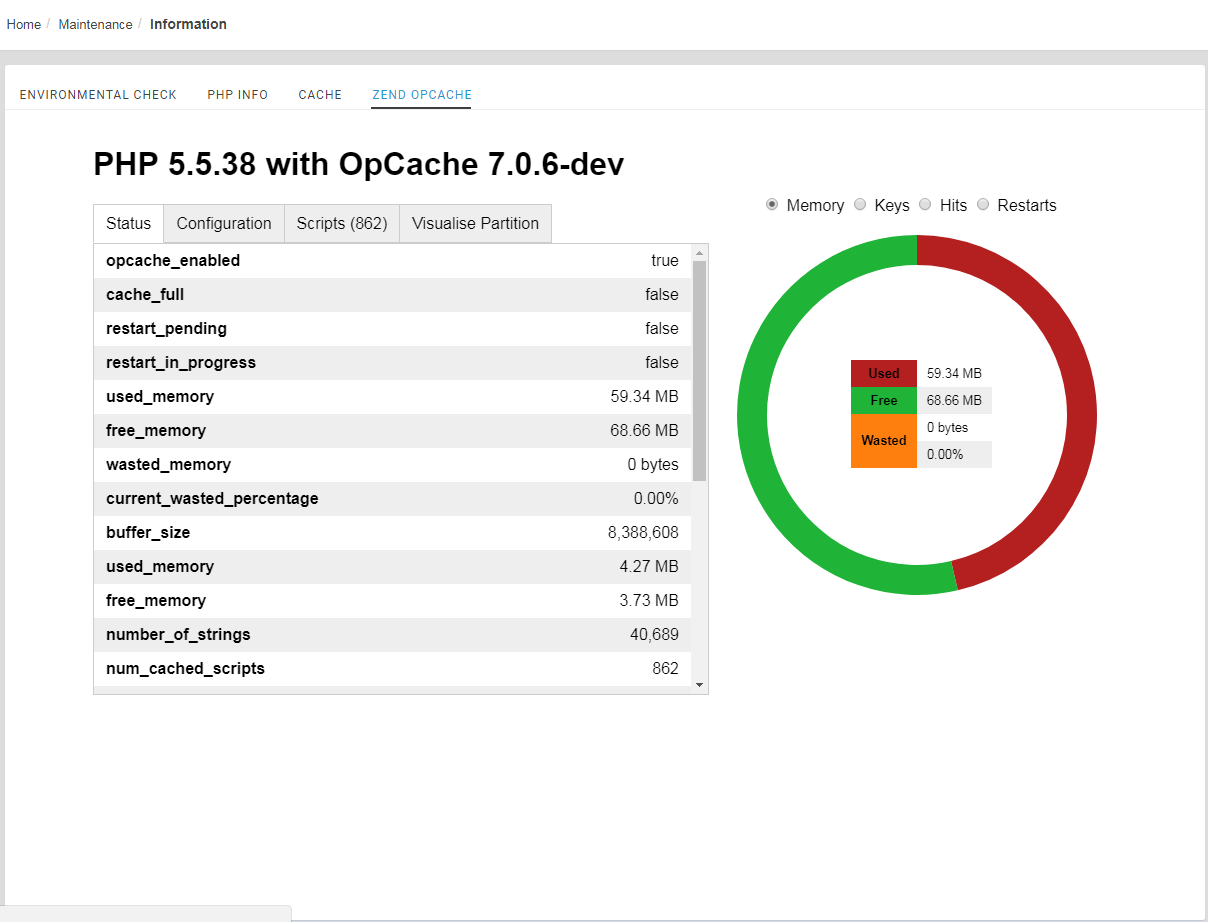The width and height of the screenshot is (1208, 922).
Task: Switch to the Configuration tab
Action: 224,224
